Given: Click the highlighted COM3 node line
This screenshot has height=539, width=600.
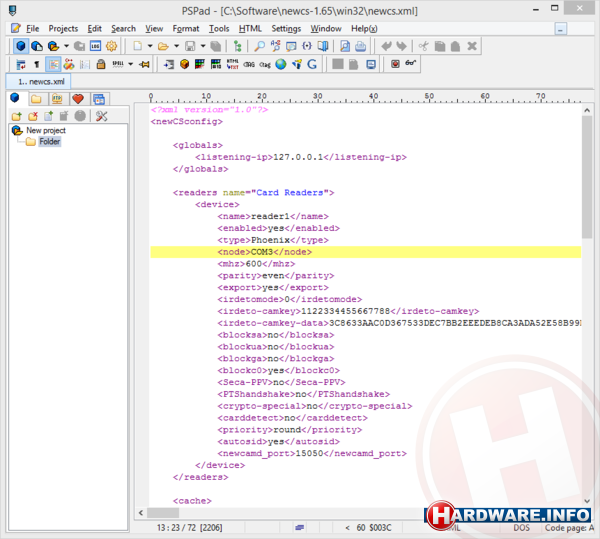Looking at the screenshot, I should [365, 252].
